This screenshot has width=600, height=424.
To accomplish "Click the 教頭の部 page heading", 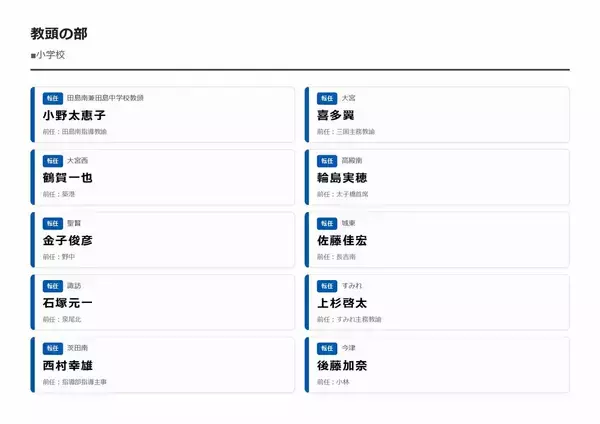I will pos(59,34).
